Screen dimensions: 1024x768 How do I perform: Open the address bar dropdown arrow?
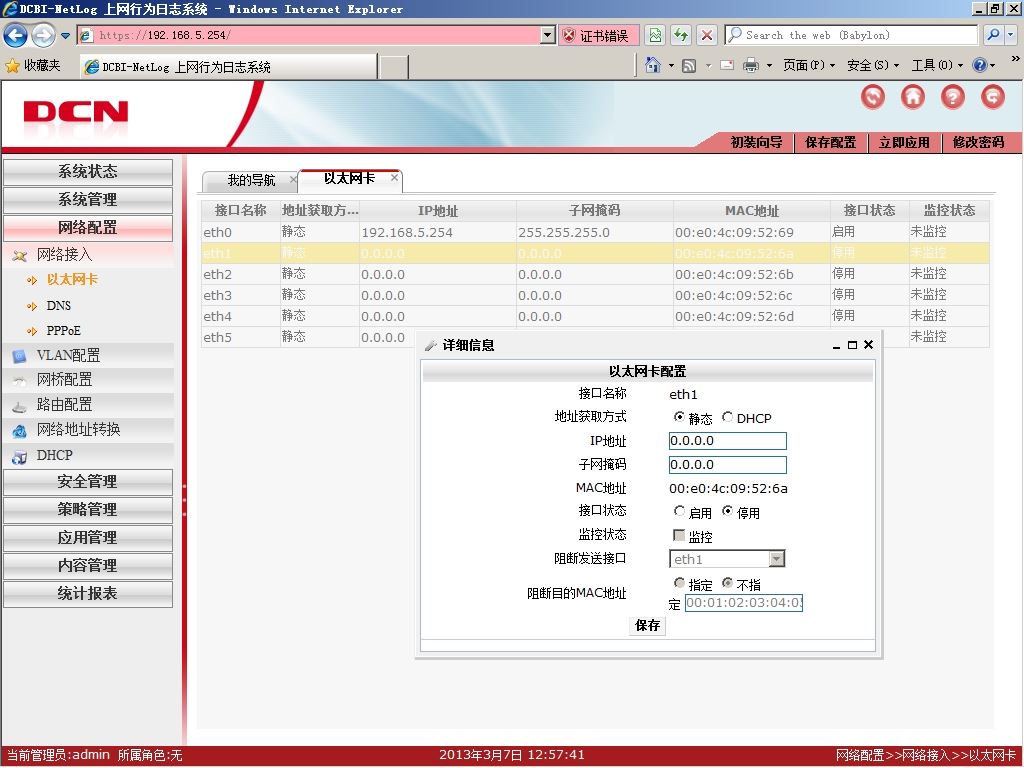pos(548,35)
